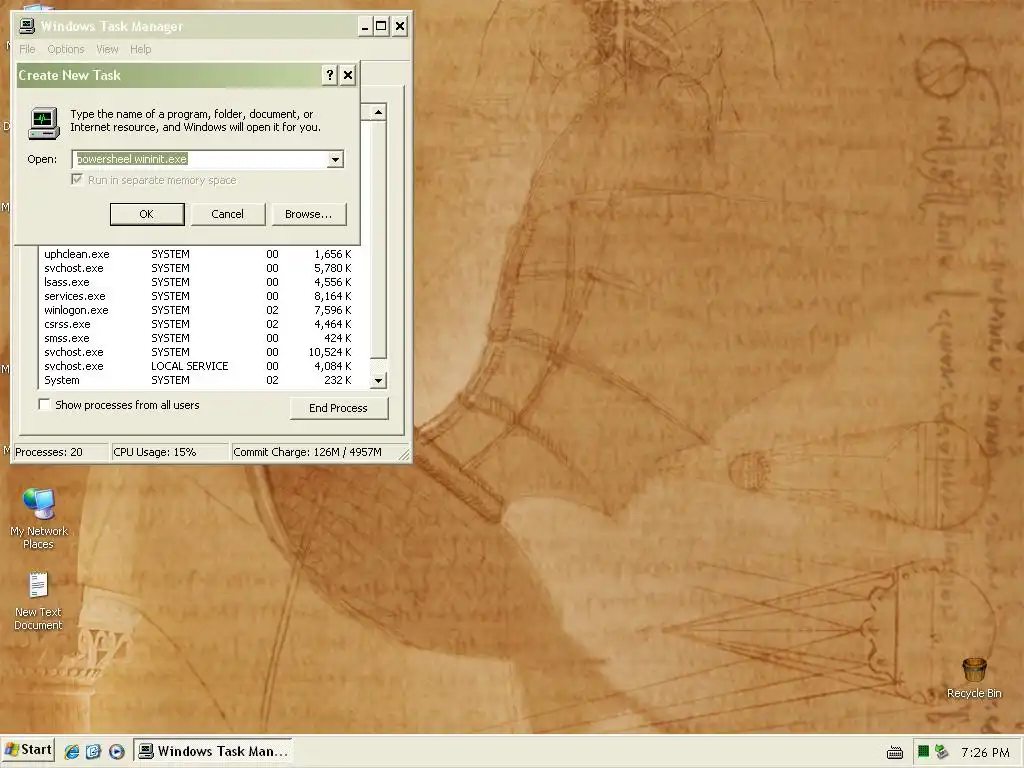Click the 7:26 PM taskbar clock
1024x768 pixels.
click(x=985, y=752)
